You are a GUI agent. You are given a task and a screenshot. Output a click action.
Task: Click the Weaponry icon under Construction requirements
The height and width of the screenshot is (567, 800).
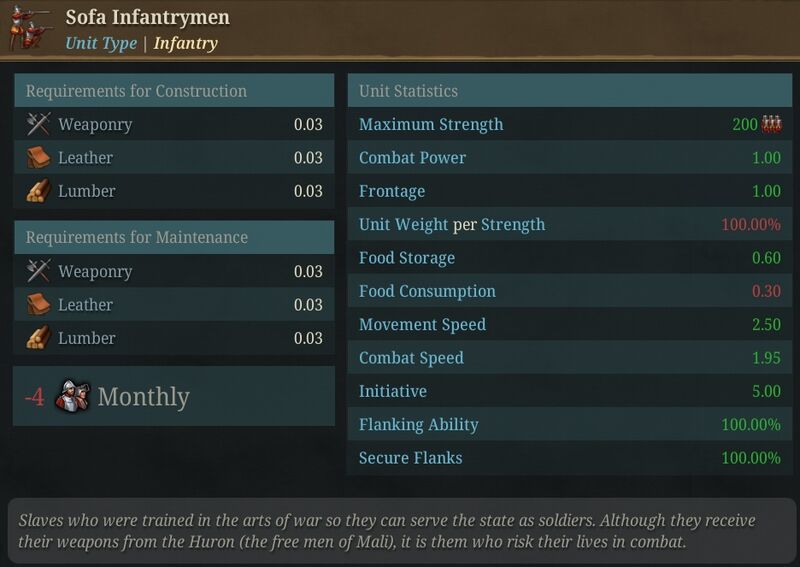(38, 124)
